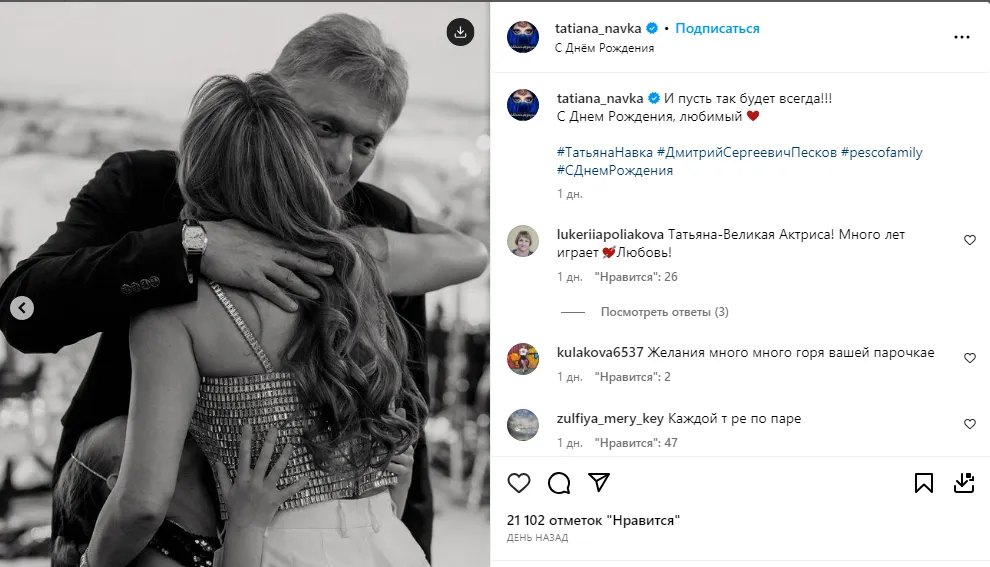This screenshot has width=990, height=567.
Task: Open the #ТатьянаНавка hashtag
Action: coord(603,153)
